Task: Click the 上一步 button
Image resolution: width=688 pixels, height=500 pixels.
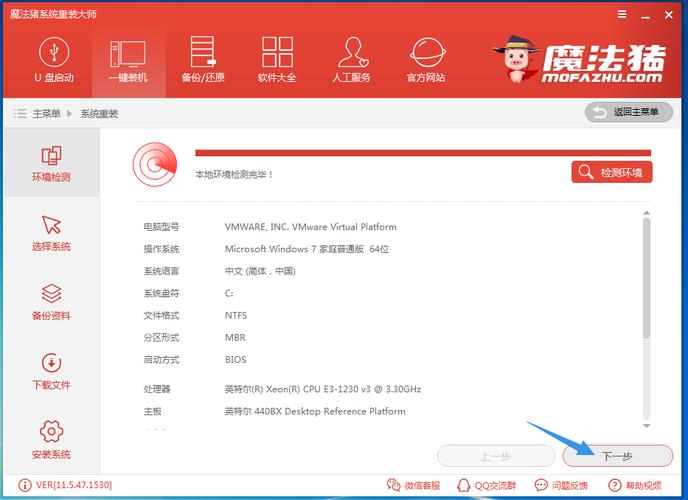Action: [x=496, y=456]
